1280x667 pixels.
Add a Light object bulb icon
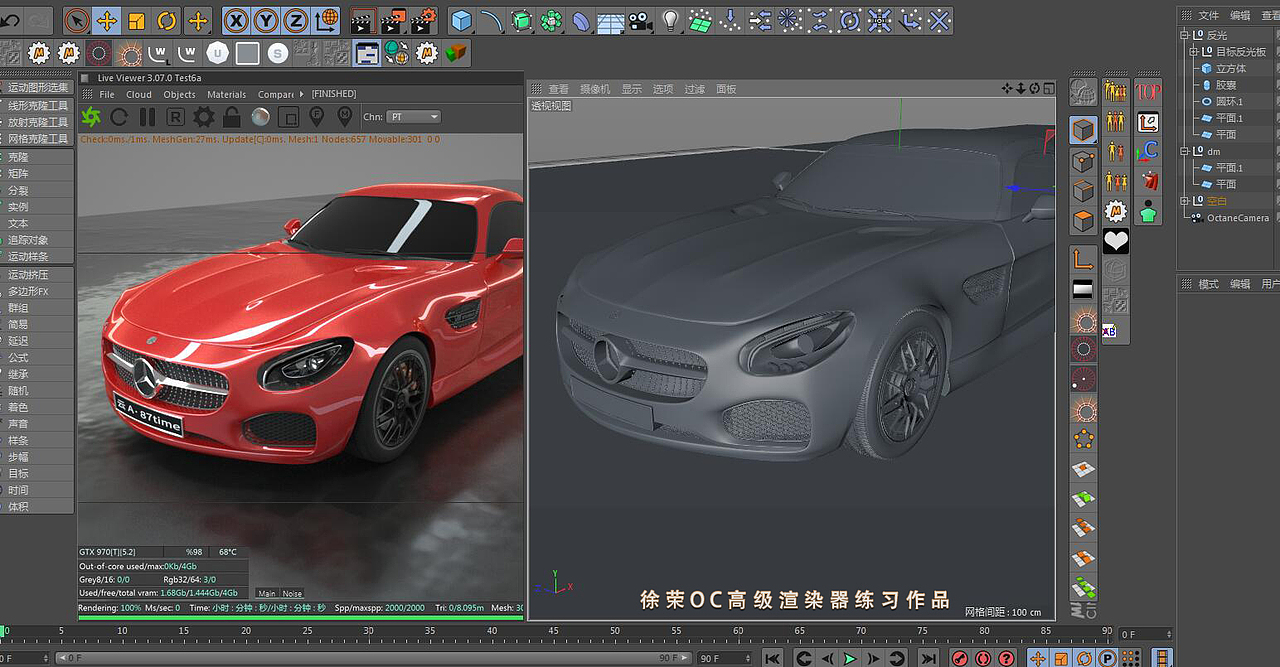click(670, 20)
